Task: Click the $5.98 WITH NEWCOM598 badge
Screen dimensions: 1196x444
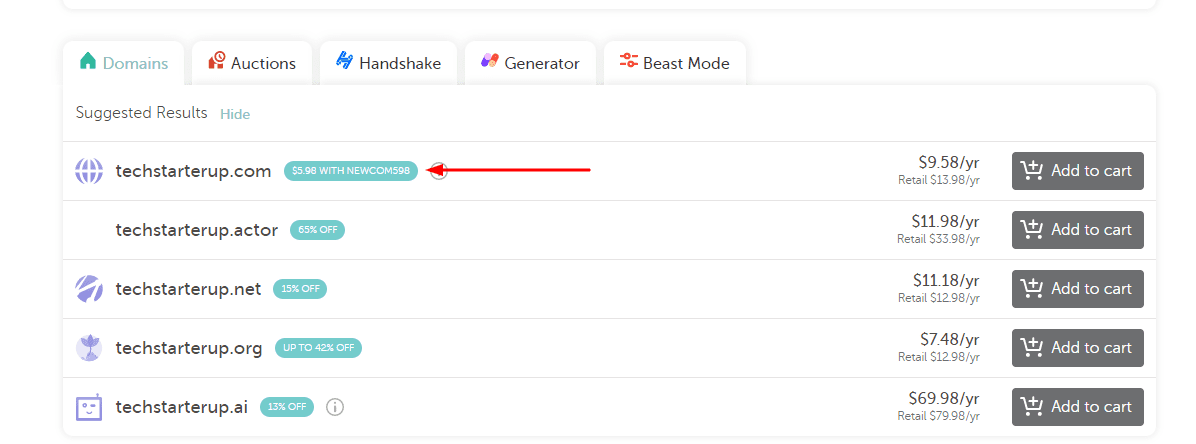Action: point(351,171)
